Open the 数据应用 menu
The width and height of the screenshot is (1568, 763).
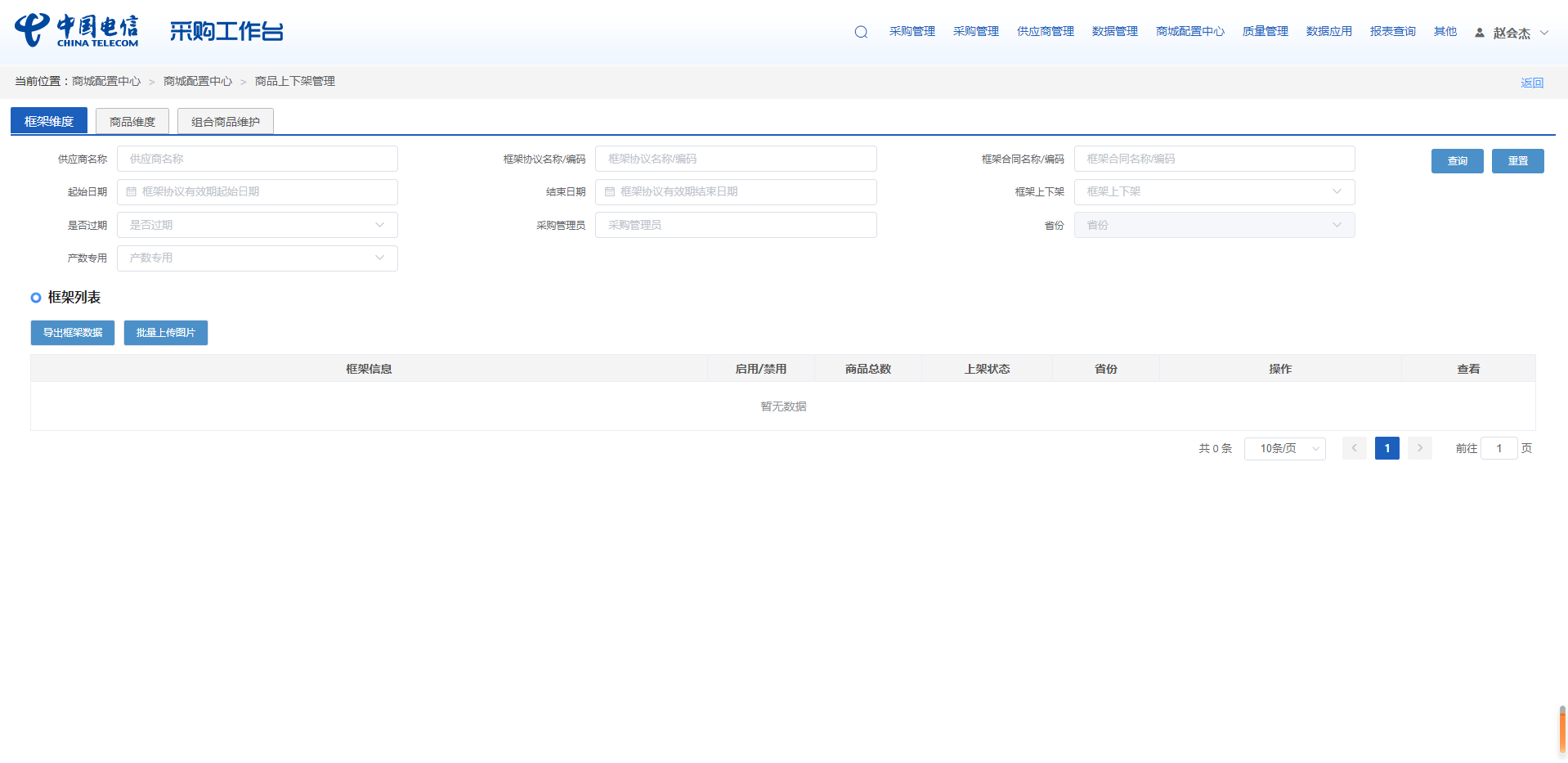1329,31
